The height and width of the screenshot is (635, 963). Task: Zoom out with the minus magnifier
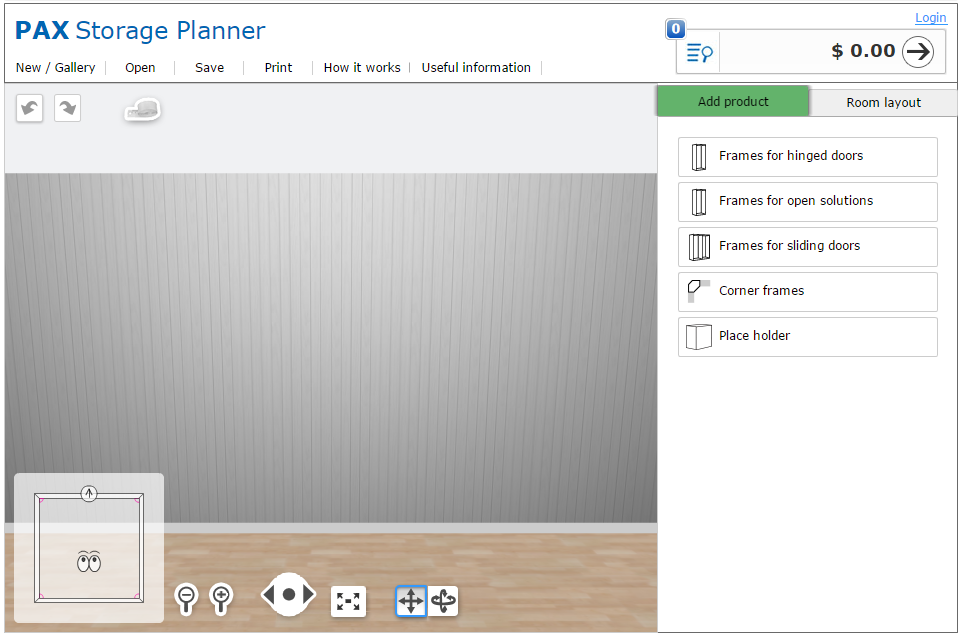(x=186, y=599)
